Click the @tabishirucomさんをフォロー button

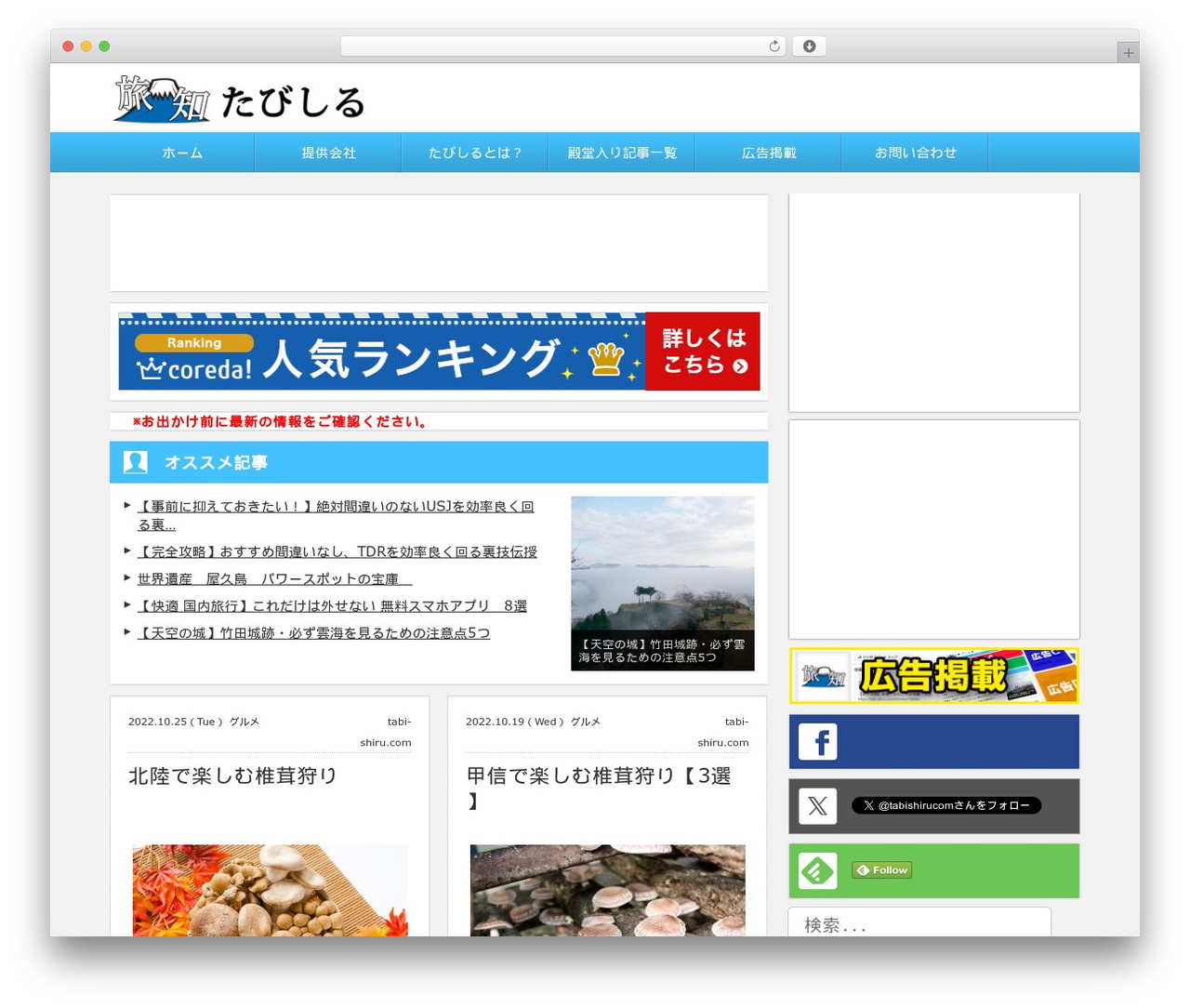click(x=946, y=805)
